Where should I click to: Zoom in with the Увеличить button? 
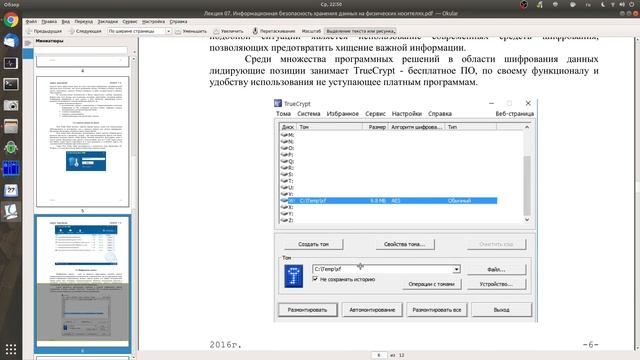[229, 31]
